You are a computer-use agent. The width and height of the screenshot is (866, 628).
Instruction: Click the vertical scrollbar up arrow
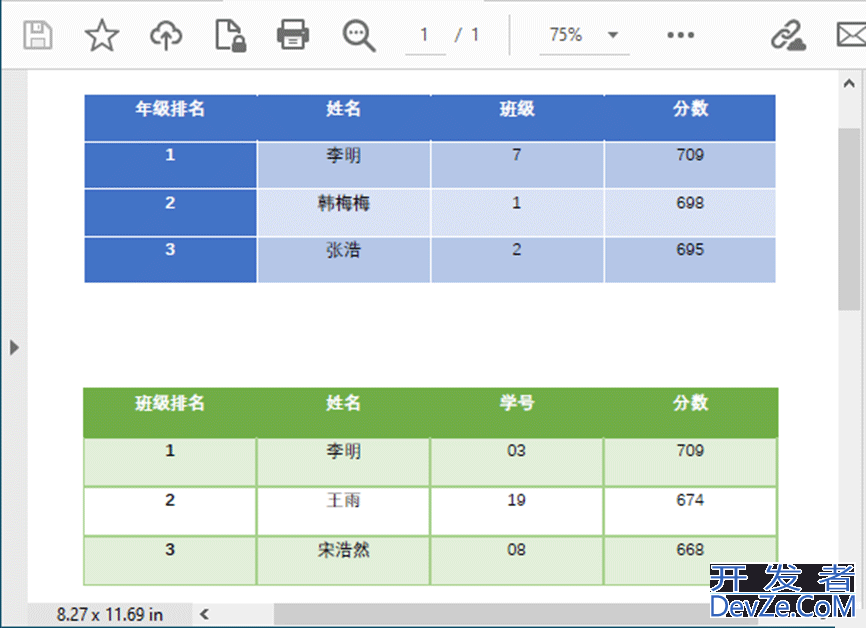point(849,83)
